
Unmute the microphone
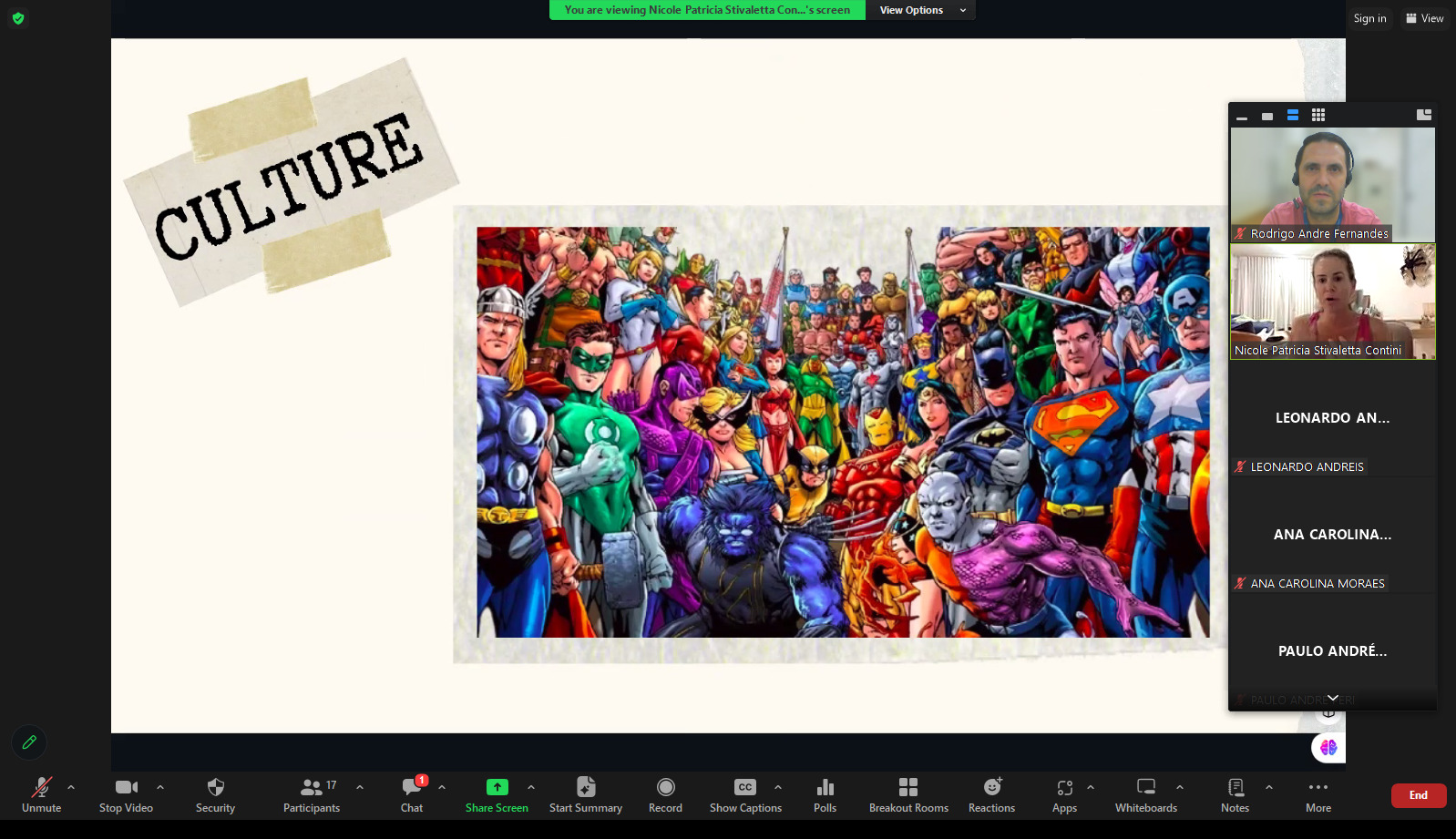point(42,794)
